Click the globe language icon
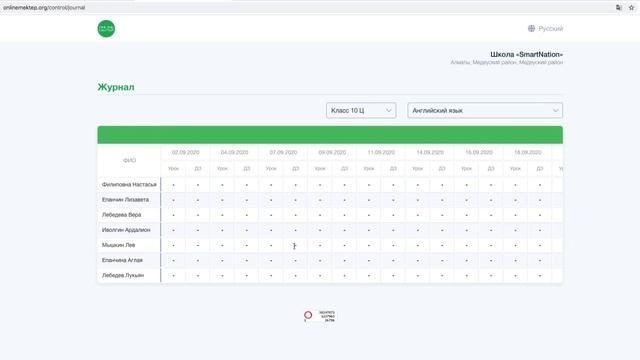The height and width of the screenshot is (360, 640). (531, 29)
